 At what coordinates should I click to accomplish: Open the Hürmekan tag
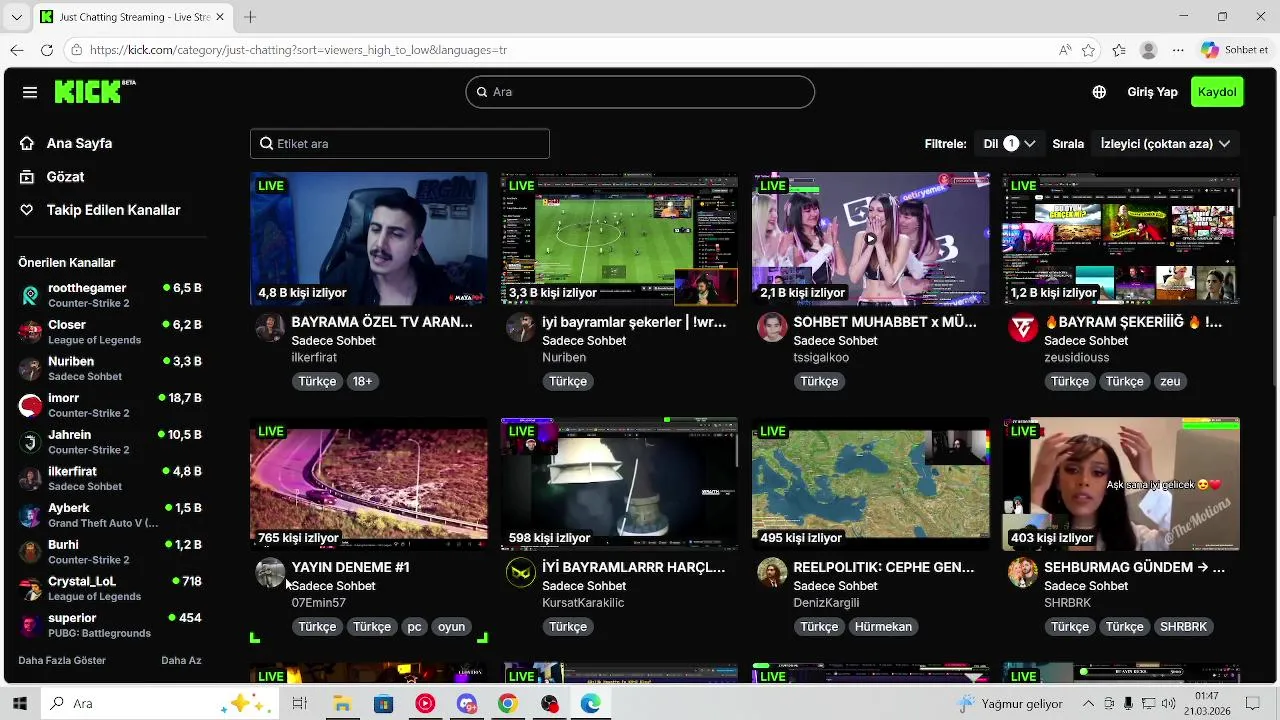(x=884, y=627)
